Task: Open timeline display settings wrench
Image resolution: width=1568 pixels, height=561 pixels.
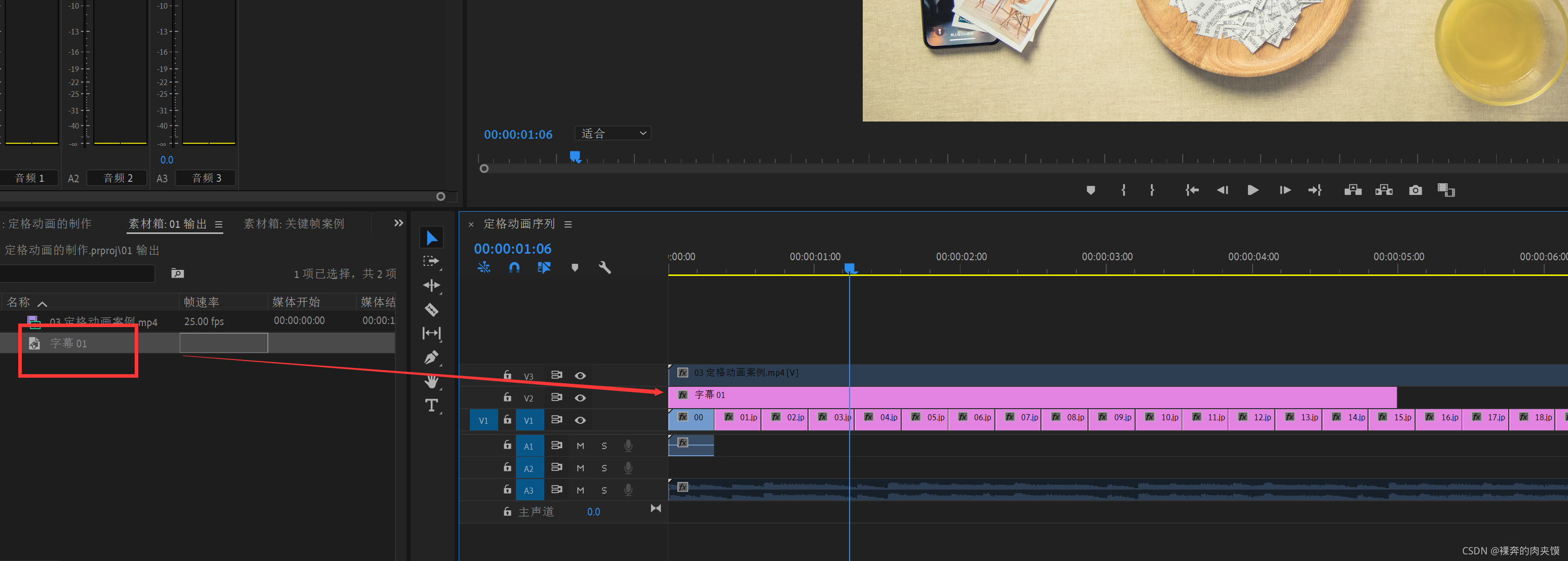Action: tap(605, 267)
